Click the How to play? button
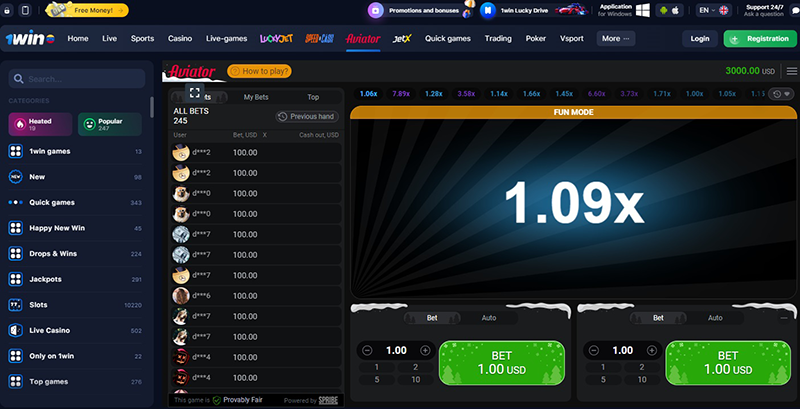 coord(259,71)
